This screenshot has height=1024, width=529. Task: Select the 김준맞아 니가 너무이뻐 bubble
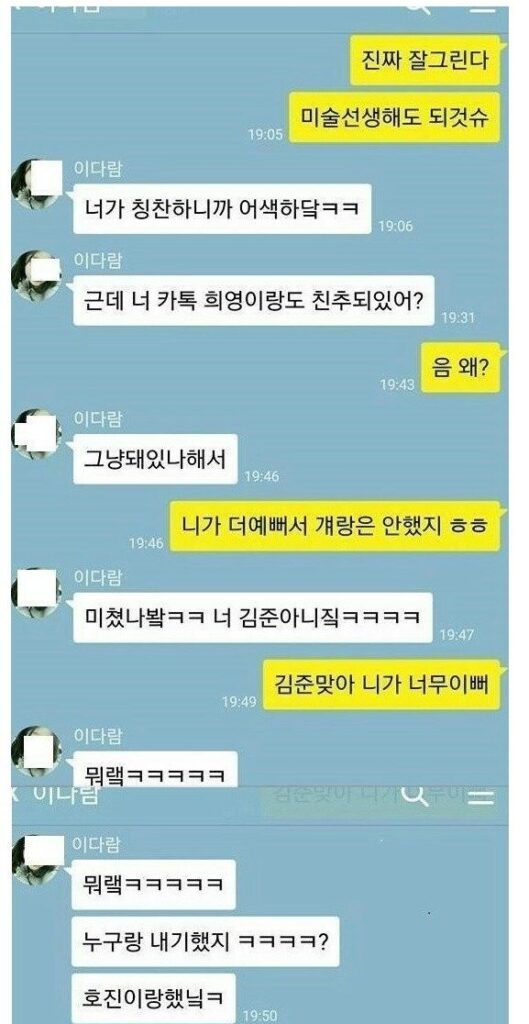coord(381,684)
